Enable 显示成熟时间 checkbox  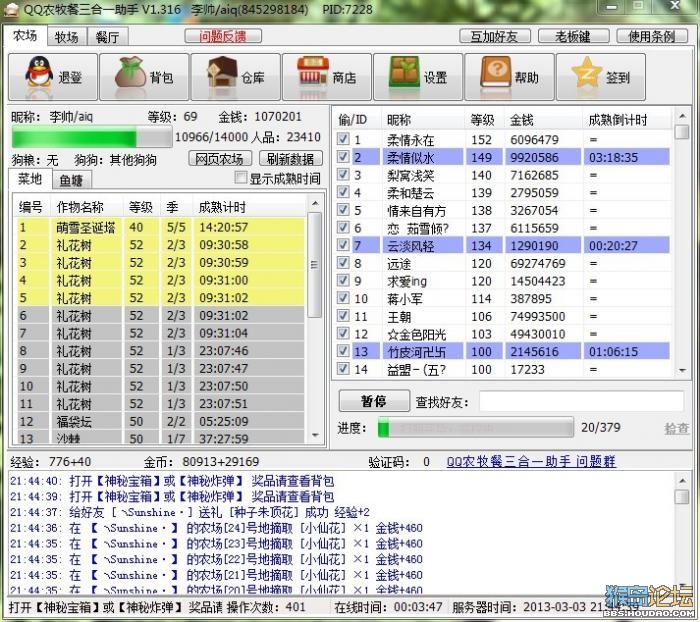coord(240,178)
